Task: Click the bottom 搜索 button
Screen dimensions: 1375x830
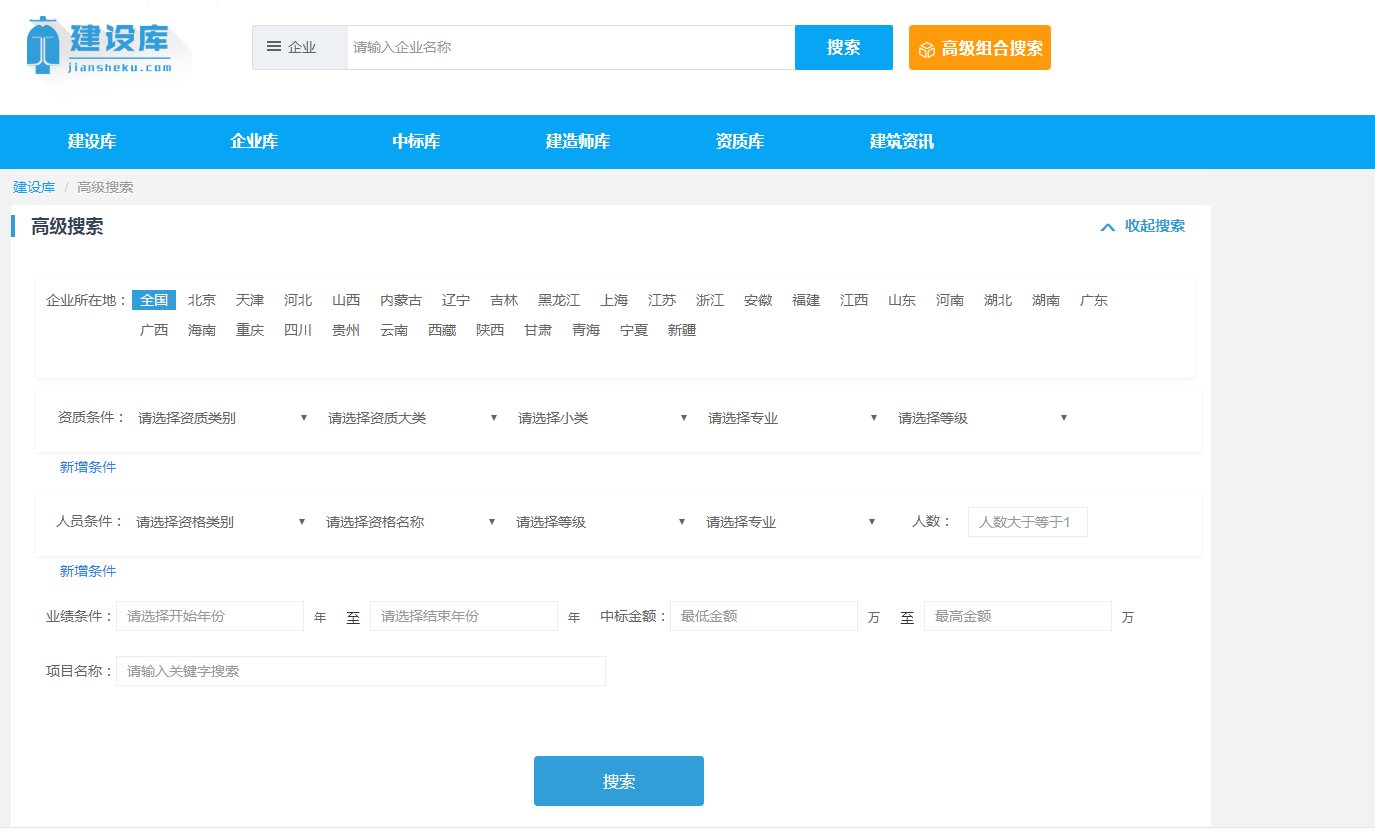Action: (x=619, y=781)
